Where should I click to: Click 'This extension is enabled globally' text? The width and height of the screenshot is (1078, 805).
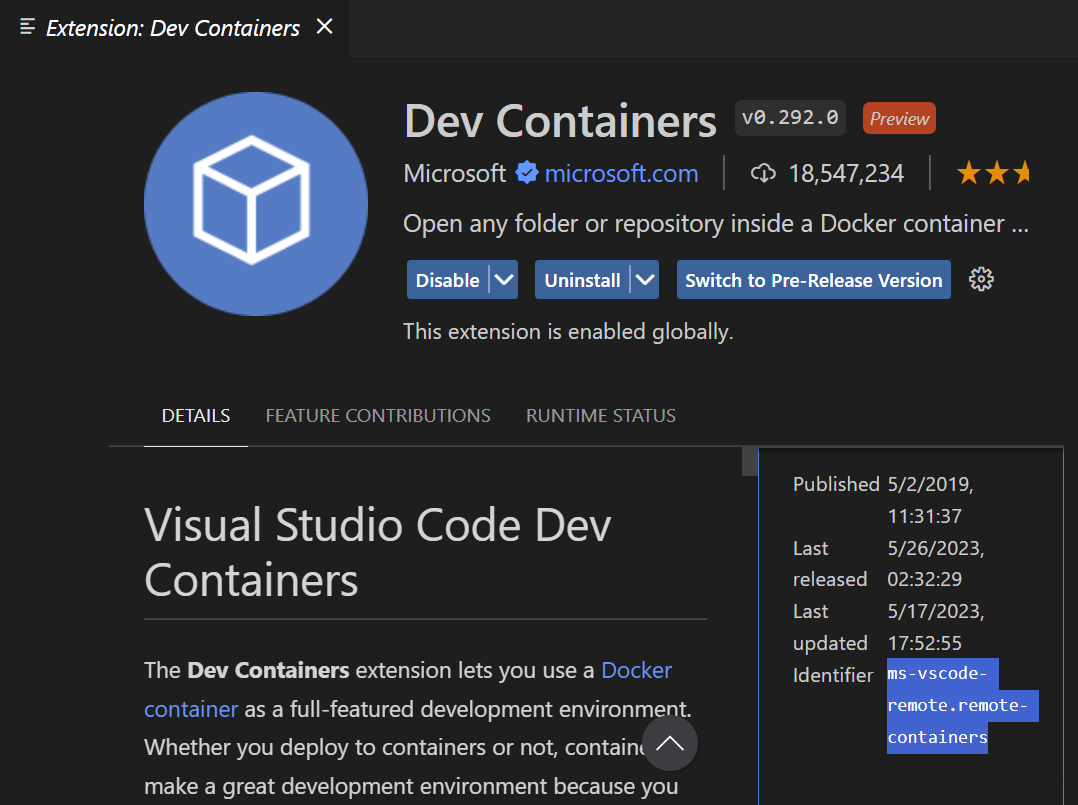(568, 331)
